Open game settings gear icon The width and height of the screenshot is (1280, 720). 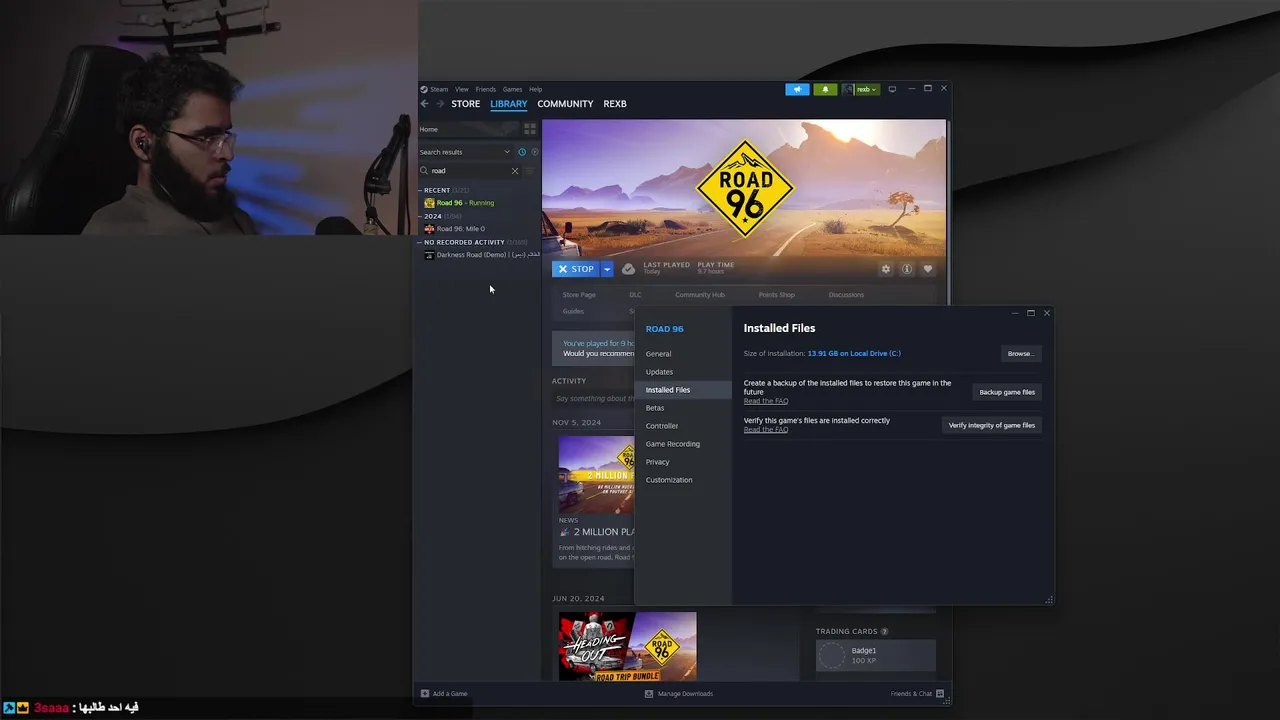click(x=885, y=269)
